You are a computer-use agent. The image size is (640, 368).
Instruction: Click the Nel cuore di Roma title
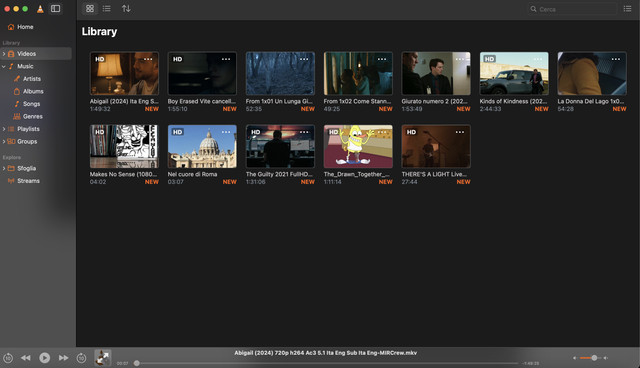click(192, 174)
